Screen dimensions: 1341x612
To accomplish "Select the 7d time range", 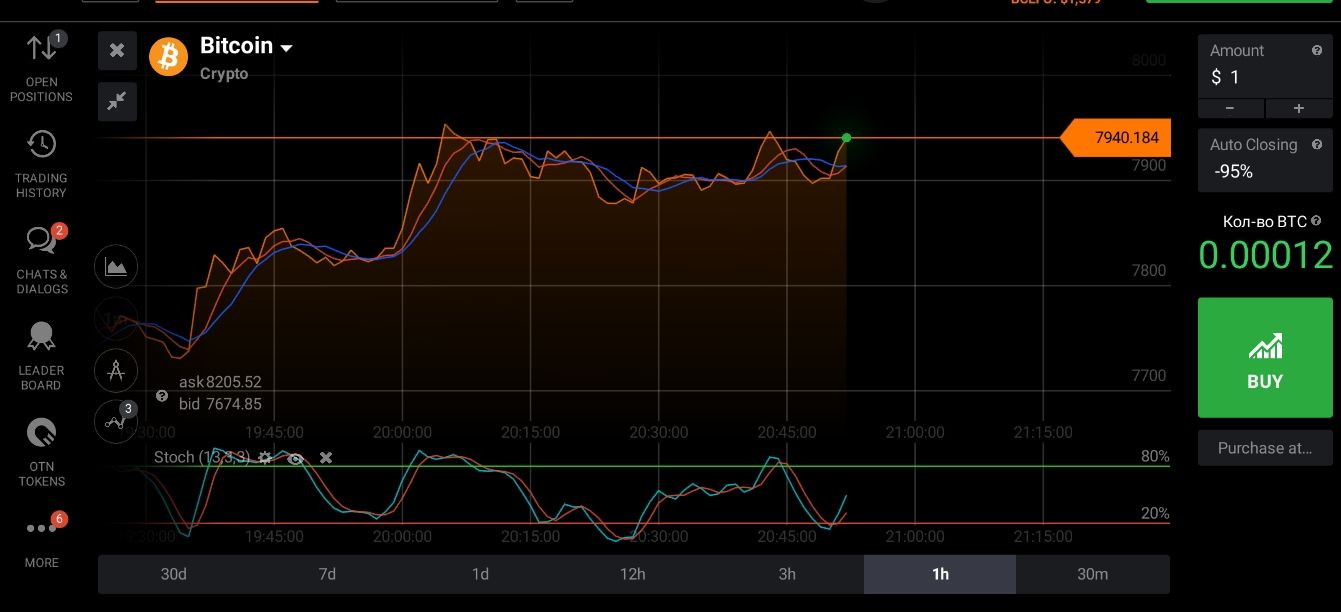I will [327, 574].
